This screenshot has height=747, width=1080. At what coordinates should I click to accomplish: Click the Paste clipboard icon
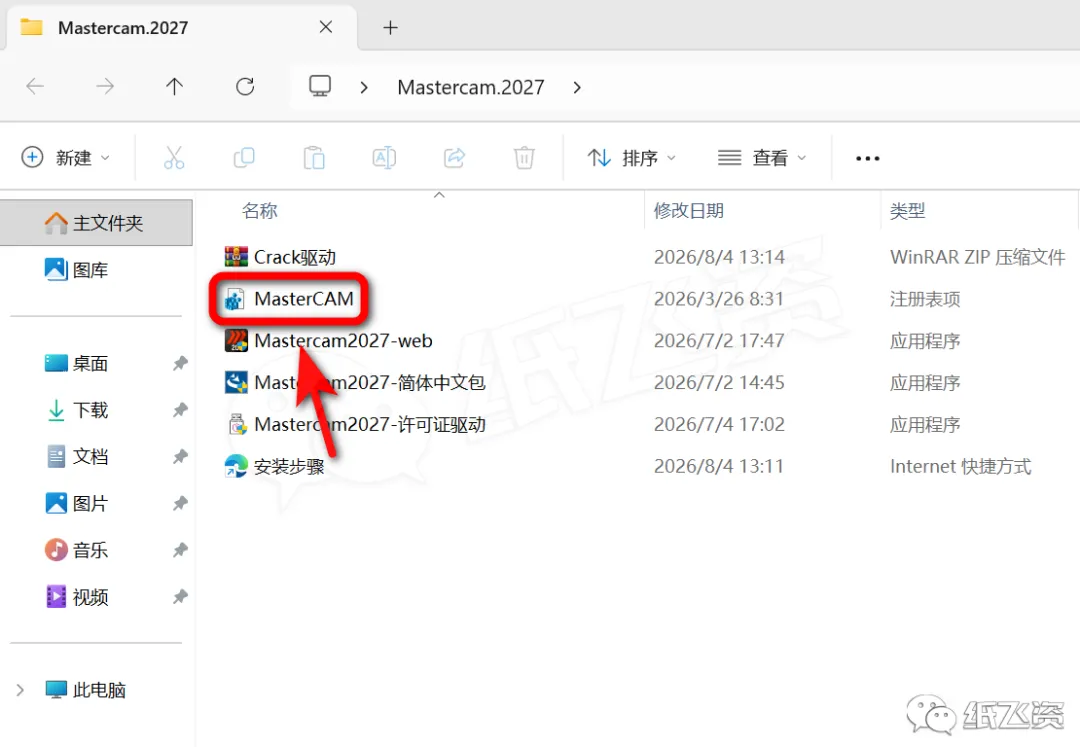coord(314,158)
